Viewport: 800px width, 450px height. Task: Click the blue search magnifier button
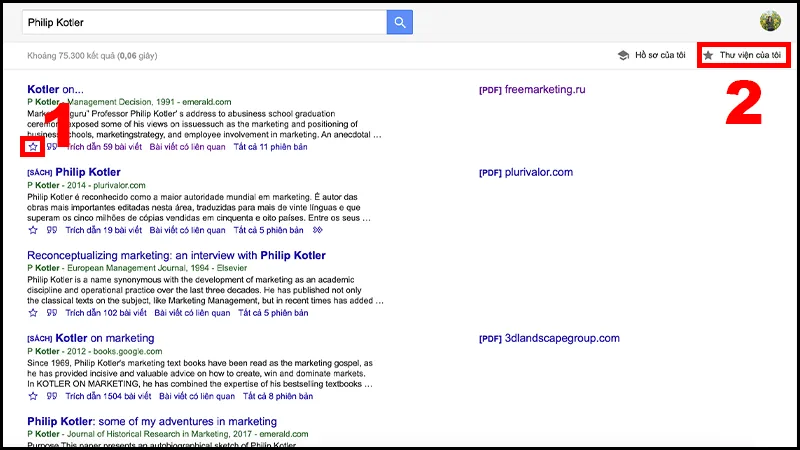point(400,22)
